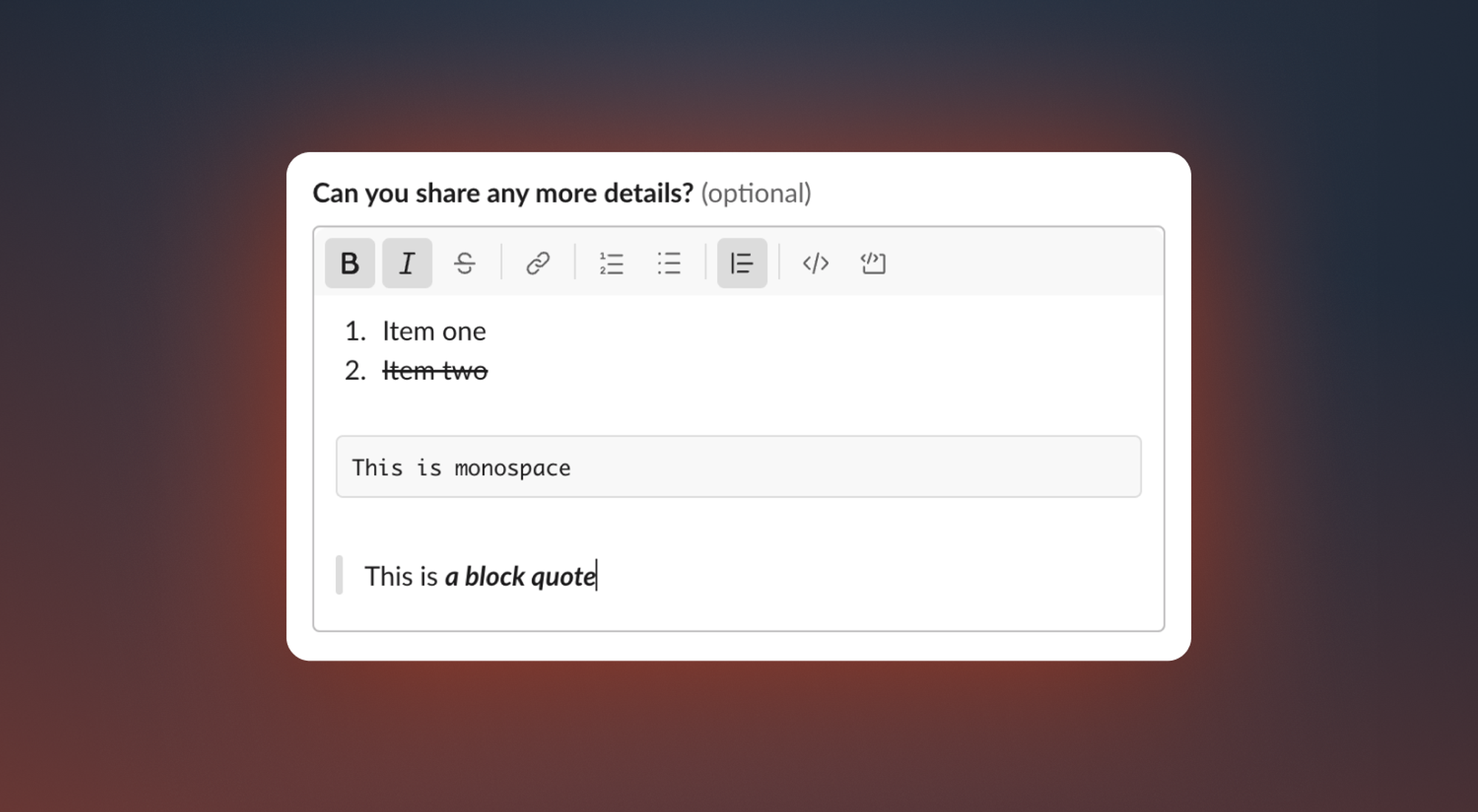Toggle italic formatting button

click(x=406, y=263)
